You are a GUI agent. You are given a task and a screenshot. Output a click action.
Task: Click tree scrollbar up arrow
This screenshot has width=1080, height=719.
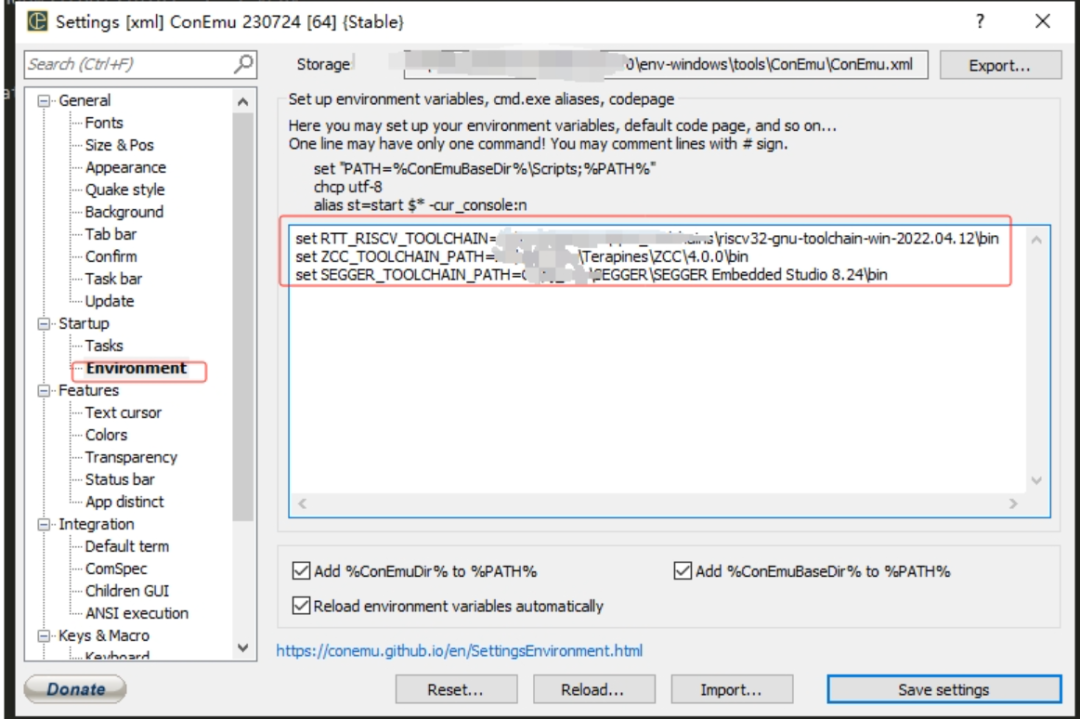point(242,102)
